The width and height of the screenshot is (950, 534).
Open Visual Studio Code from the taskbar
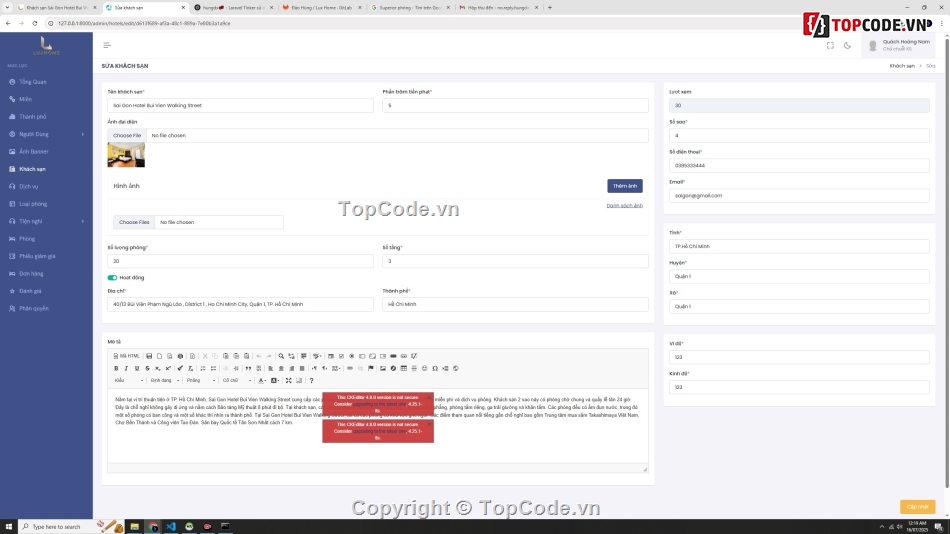171,526
